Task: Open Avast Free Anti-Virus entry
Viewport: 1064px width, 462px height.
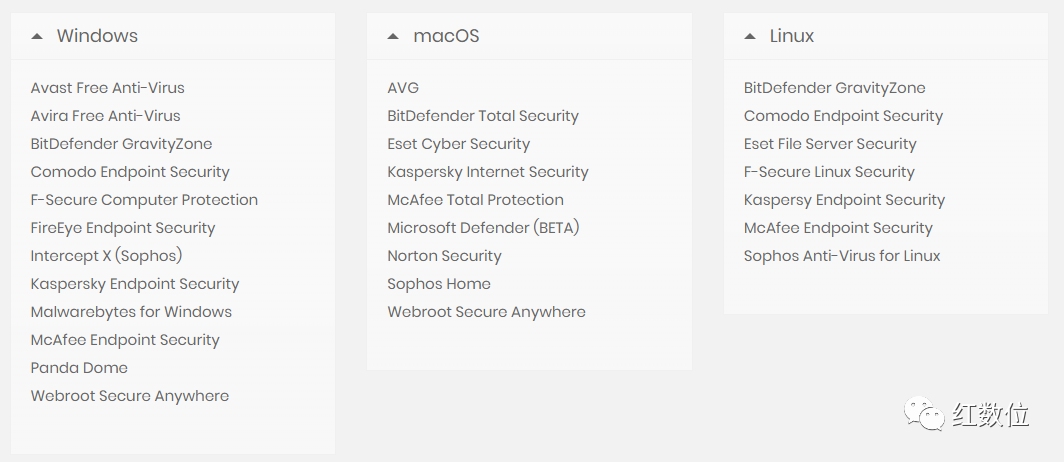Action: point(107,88)
